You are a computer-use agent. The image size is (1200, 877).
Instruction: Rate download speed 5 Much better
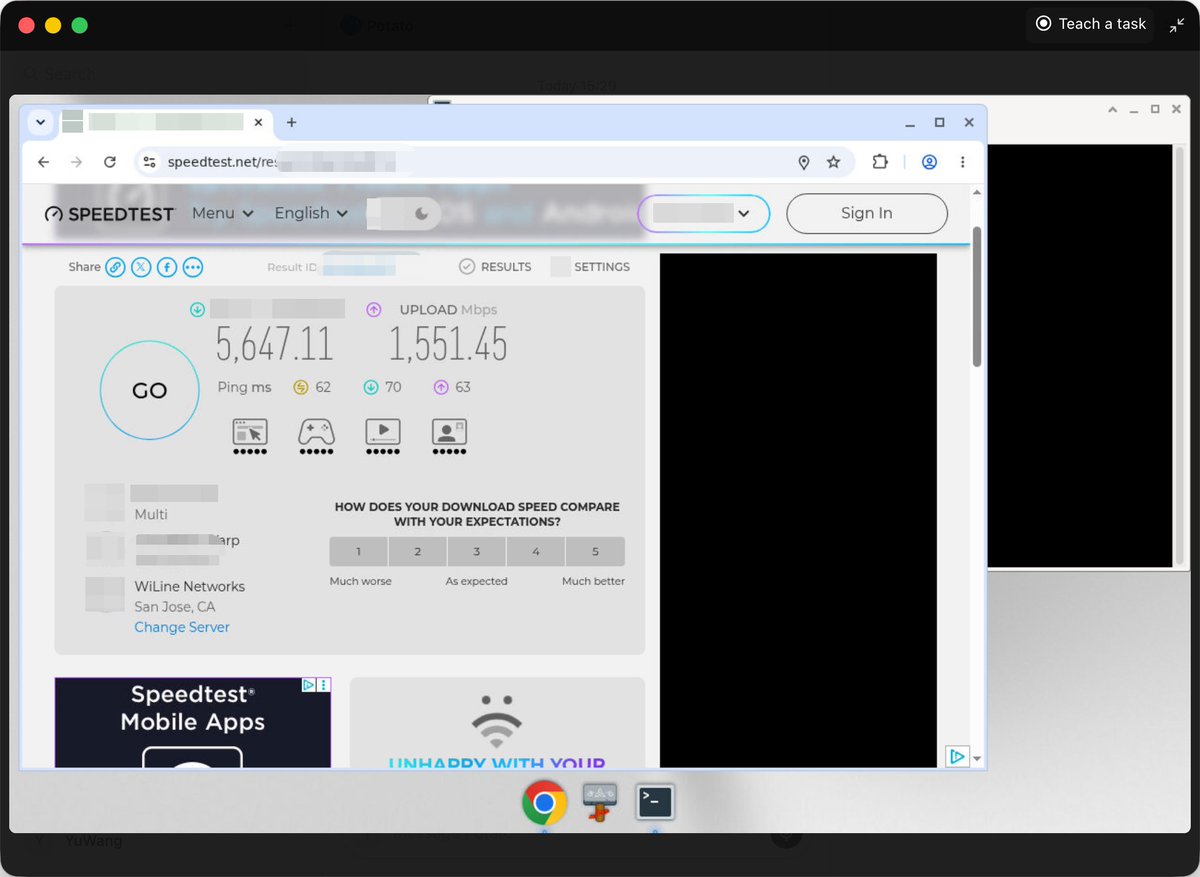pyautogui.click(x=595, y=552)
